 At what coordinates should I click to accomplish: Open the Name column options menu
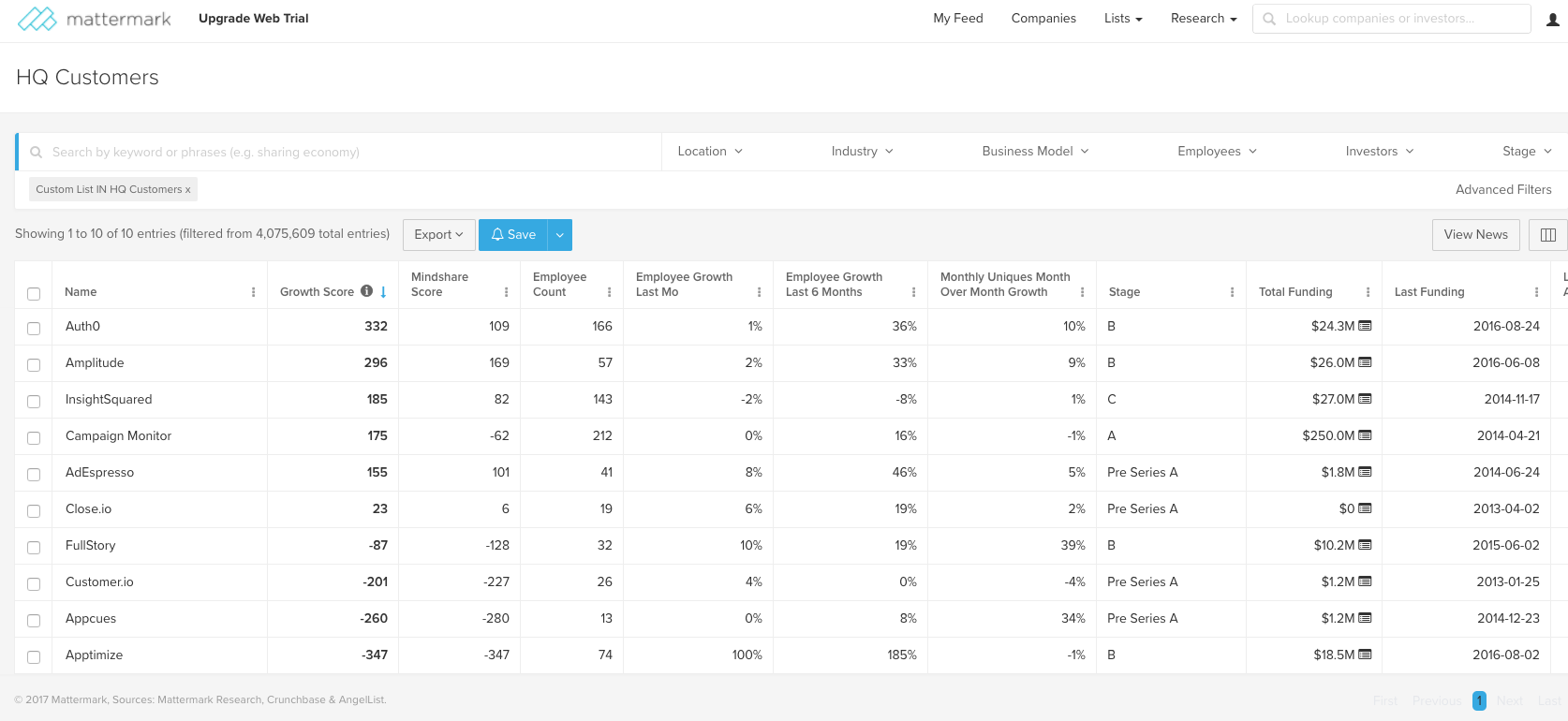click(x=253, y=292)
